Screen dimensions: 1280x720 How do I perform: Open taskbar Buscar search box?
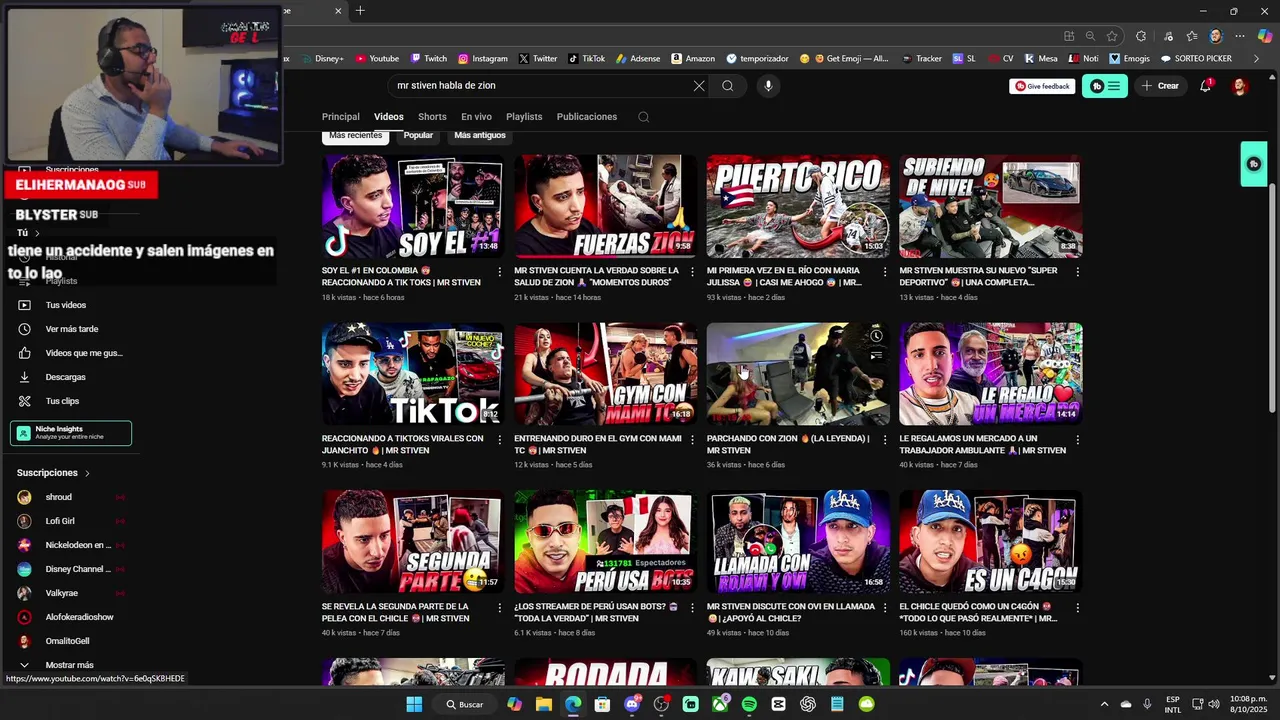pos(464,704)
